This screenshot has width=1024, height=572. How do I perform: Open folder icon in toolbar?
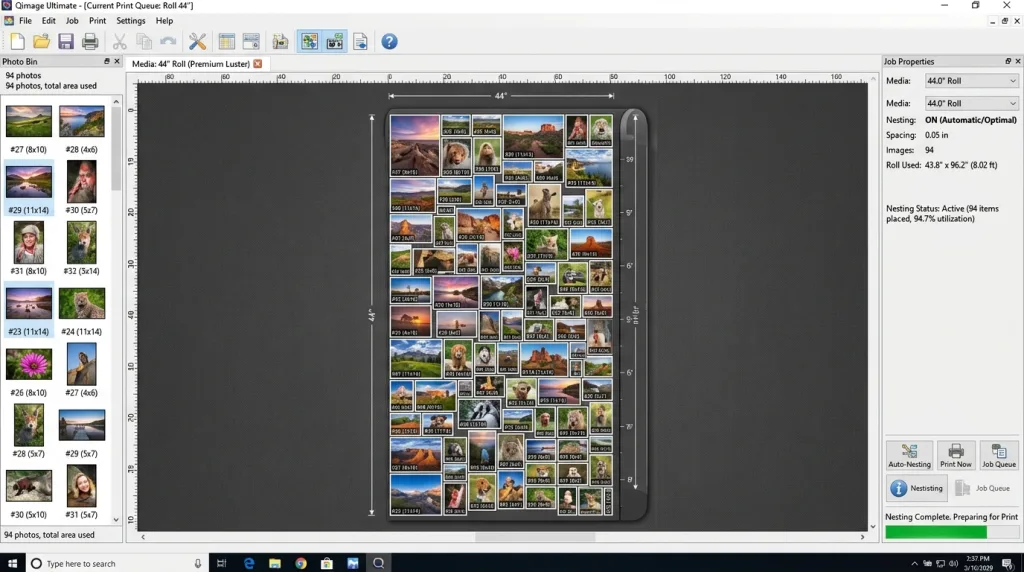[x=41, y=42]
